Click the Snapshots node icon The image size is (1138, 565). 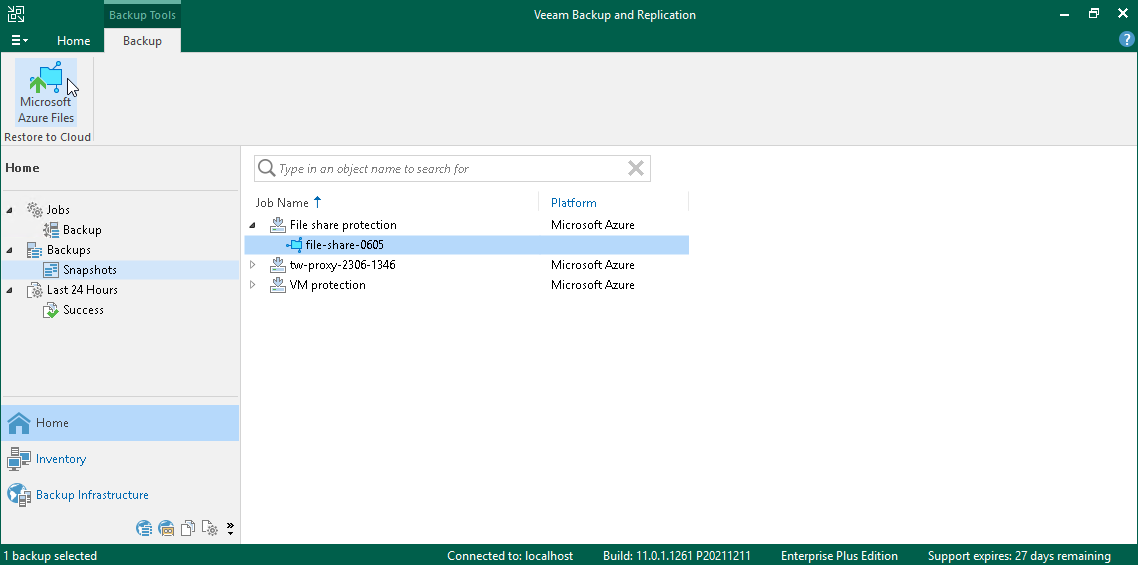tap(51, 269)
